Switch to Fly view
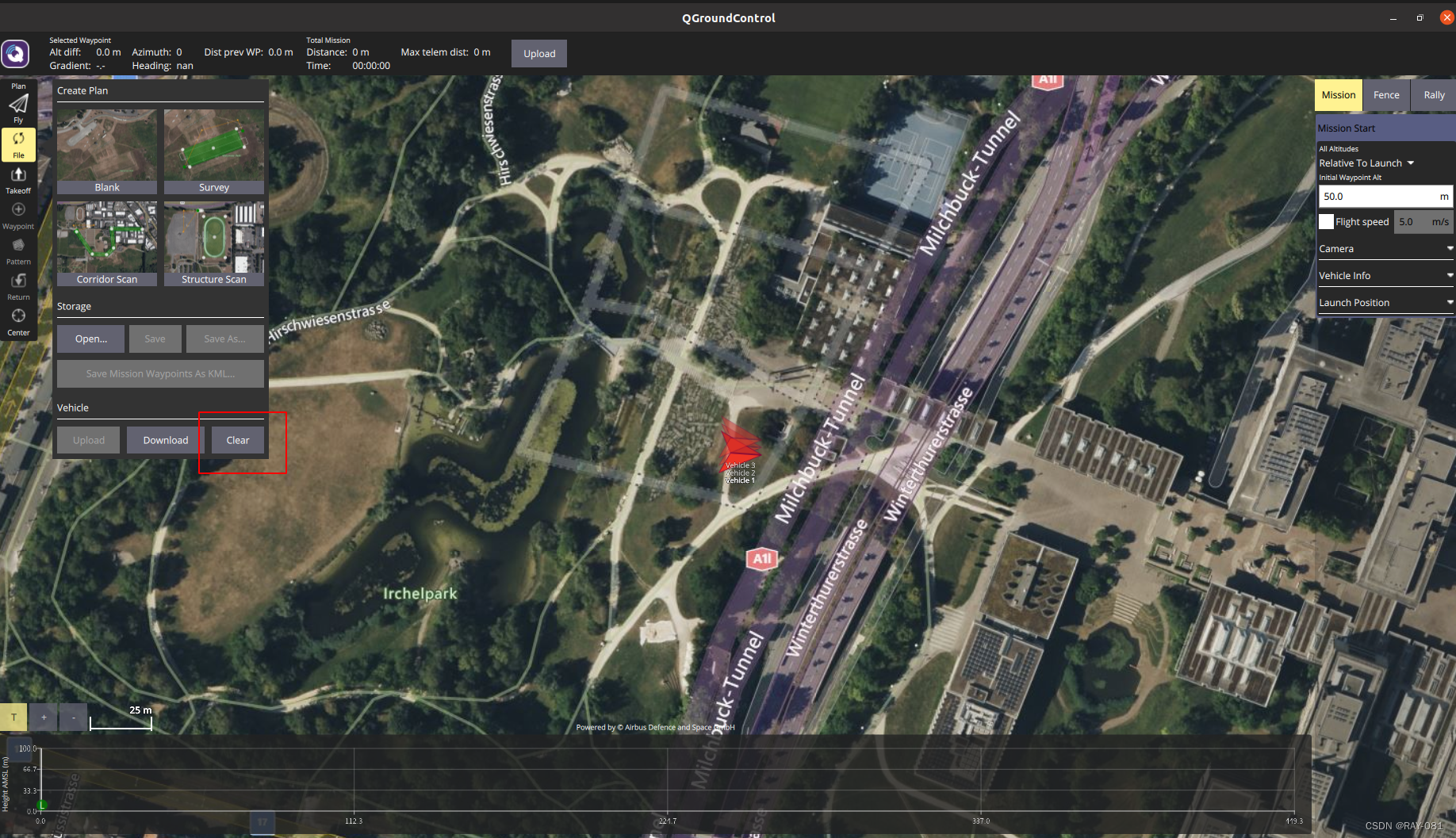1456x838 pixels. [x=18, y=109]
